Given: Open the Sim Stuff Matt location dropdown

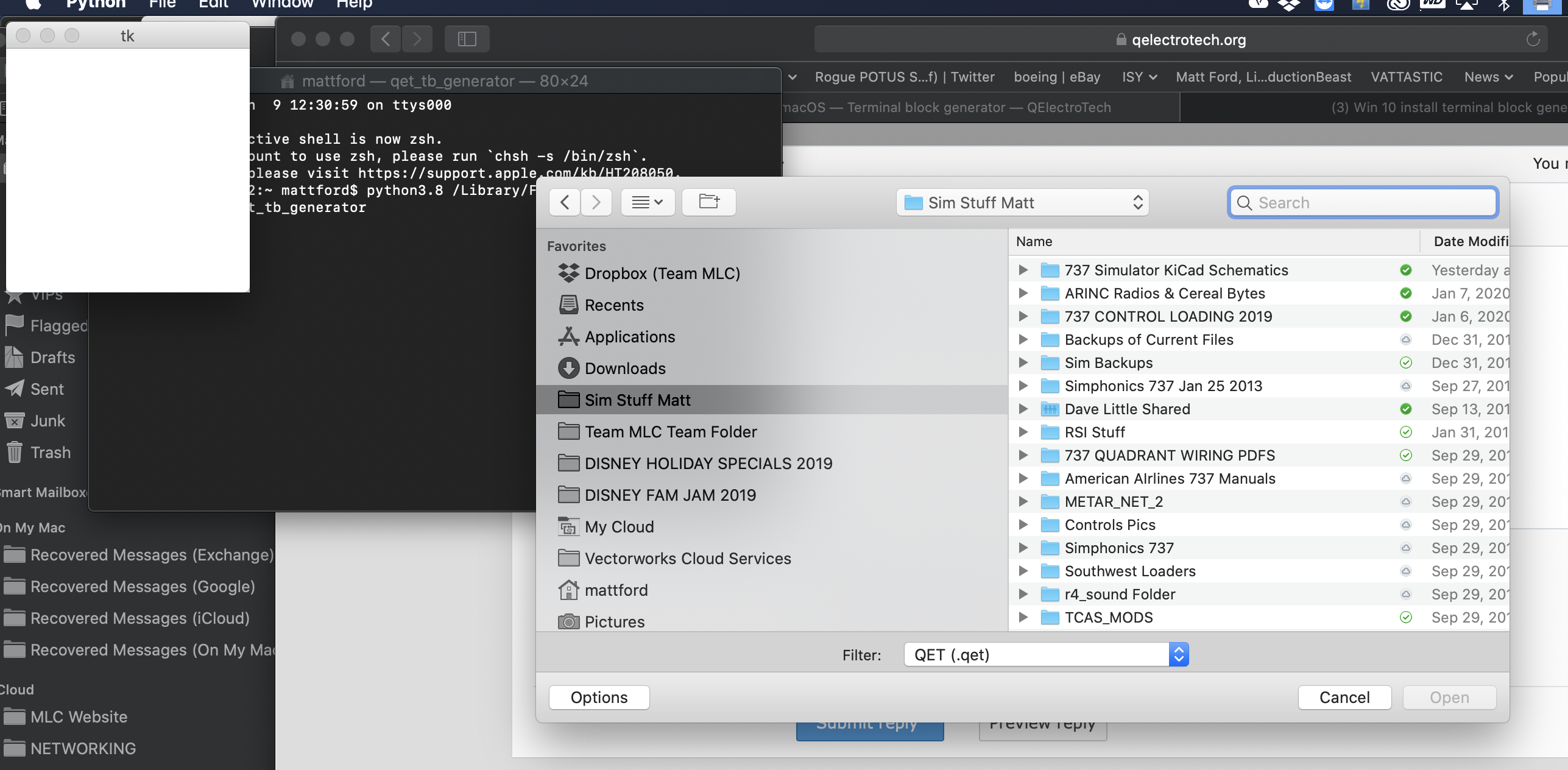Looking at the screenshot, I should 1022,203.
